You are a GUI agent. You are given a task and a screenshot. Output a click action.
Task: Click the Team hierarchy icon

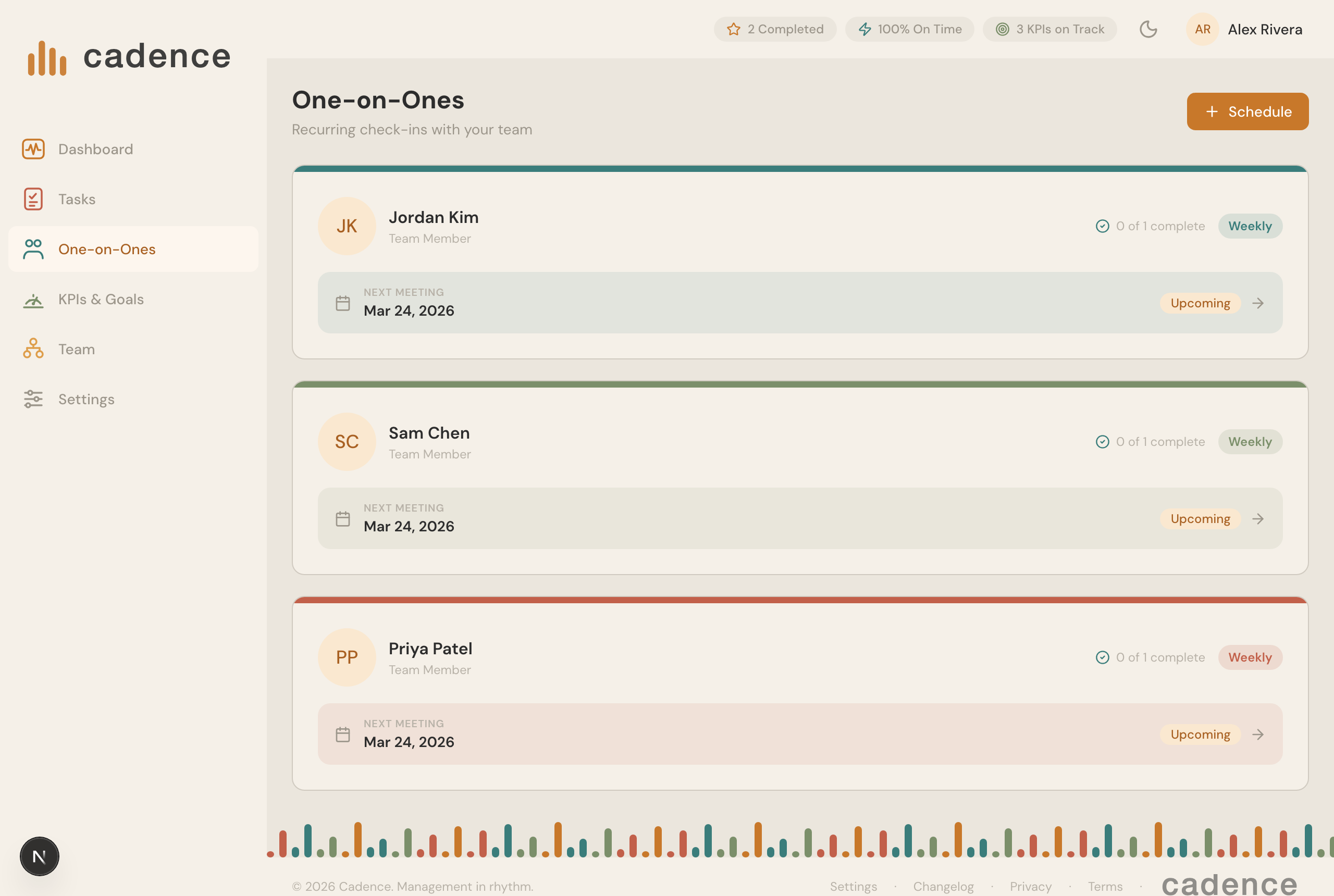pyautogui.click(x=33, y=349)
